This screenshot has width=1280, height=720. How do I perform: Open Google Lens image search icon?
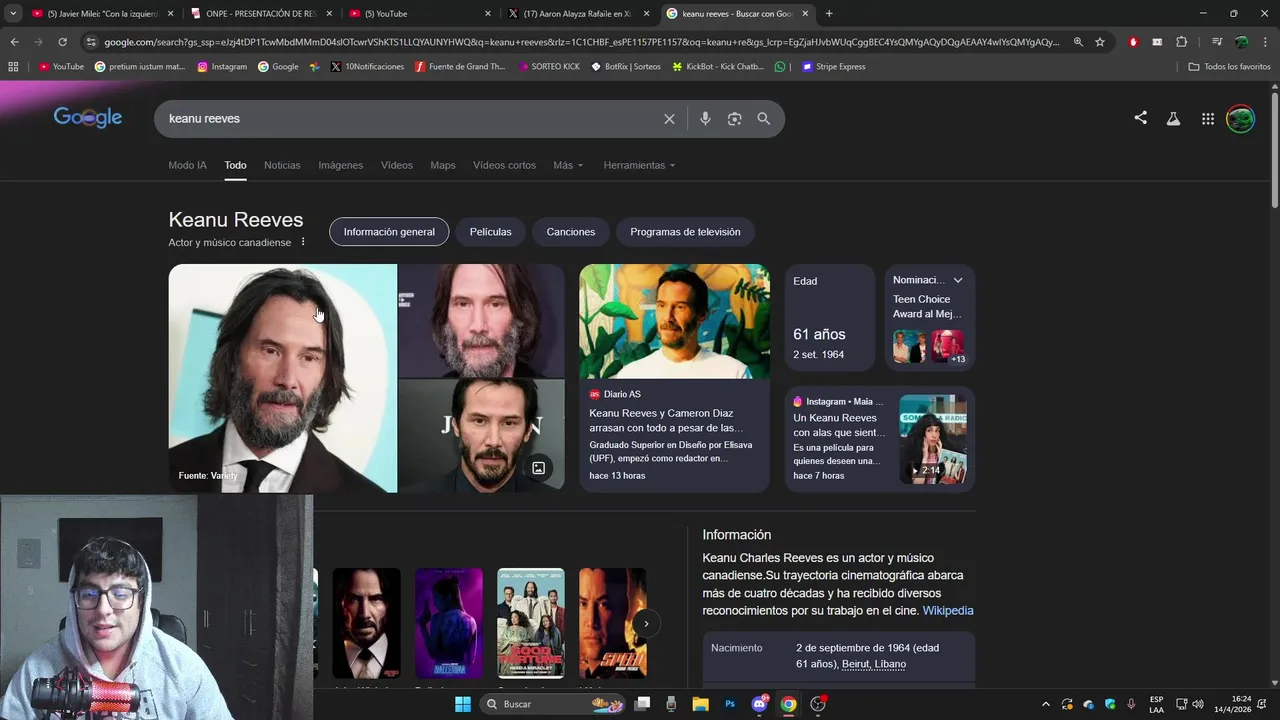tap(734, 119)
